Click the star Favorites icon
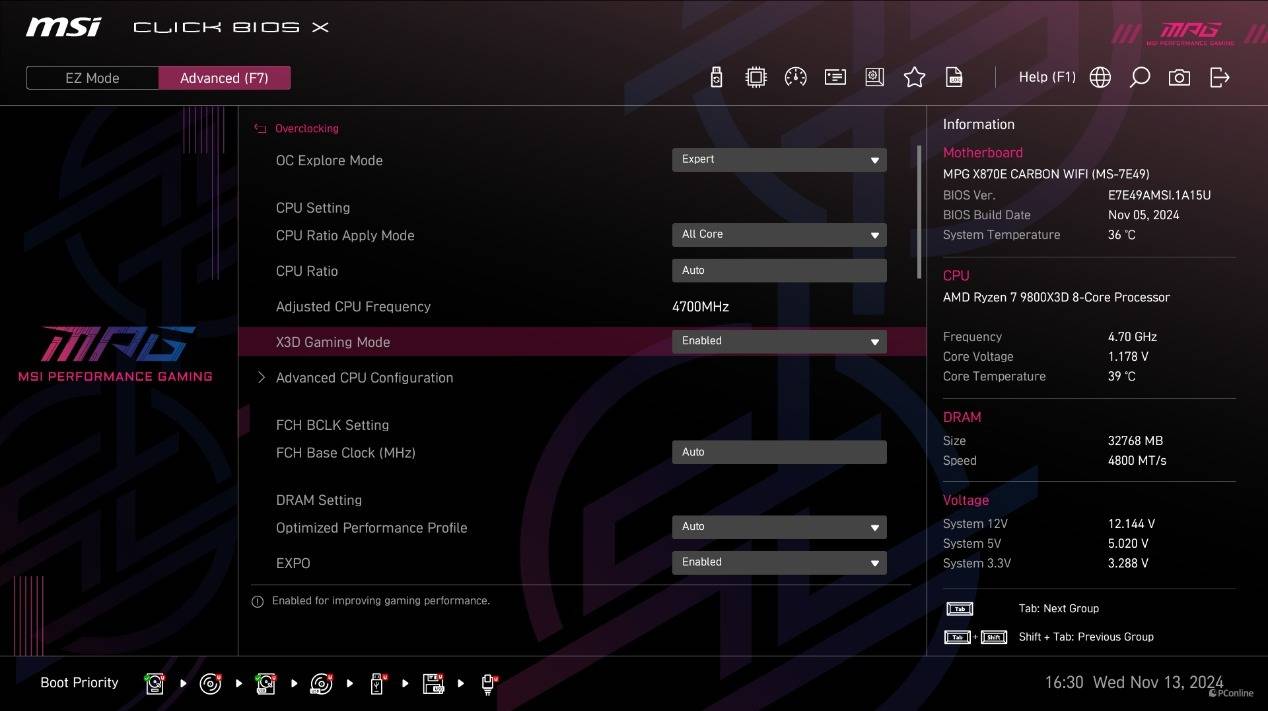Viewport: 1268px width, 711px height. click(x=914, y=78)
